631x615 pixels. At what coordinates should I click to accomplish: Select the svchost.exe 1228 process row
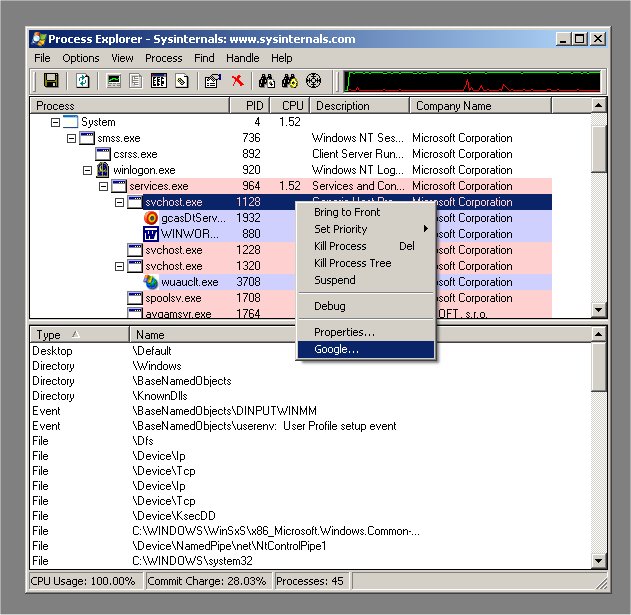click(291, 250)
